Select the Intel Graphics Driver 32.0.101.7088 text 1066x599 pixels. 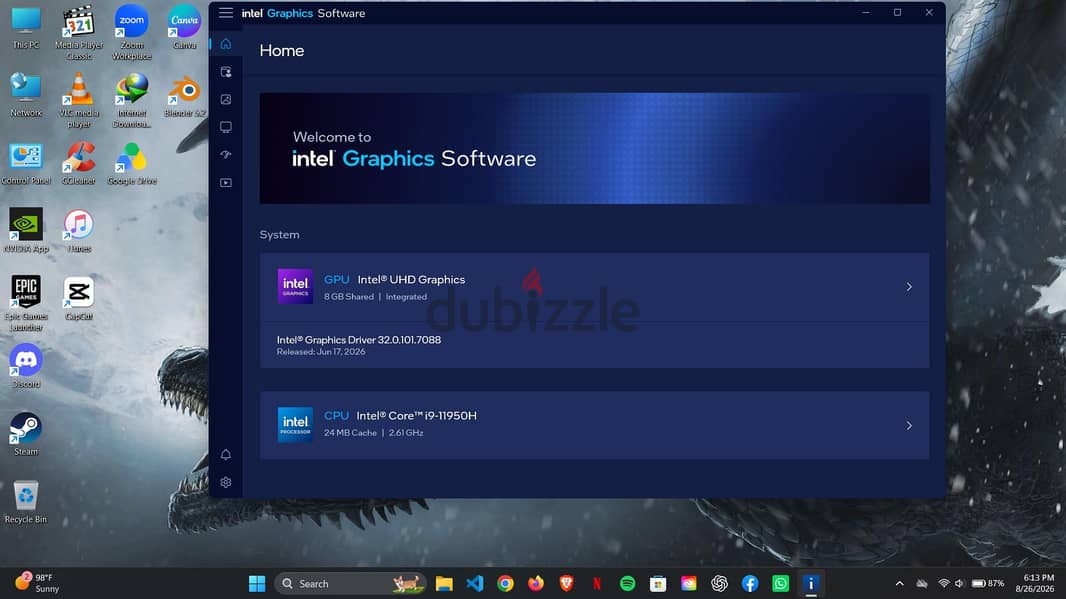[359, 340]
